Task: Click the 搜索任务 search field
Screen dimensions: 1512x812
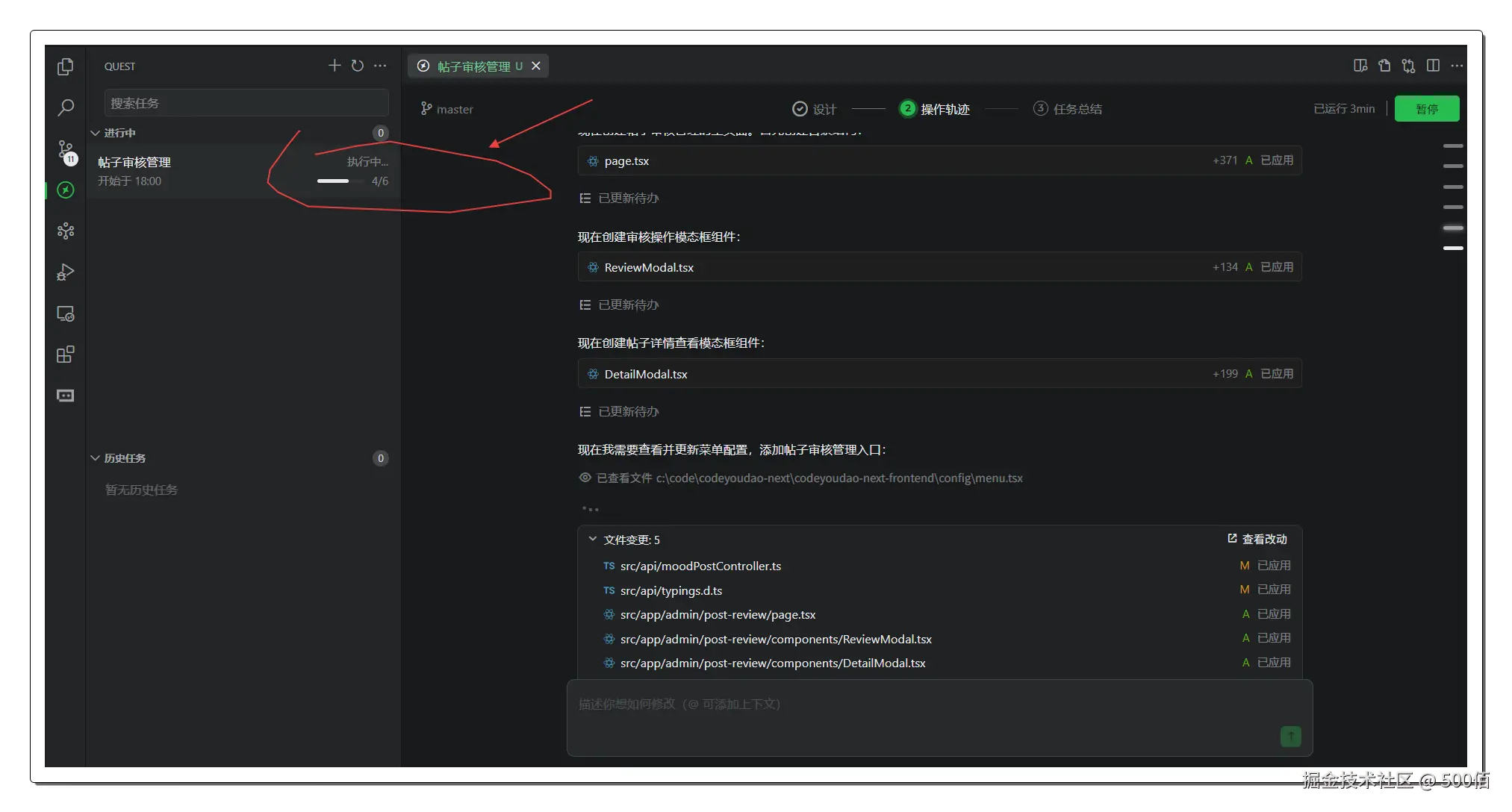Action: [x=246, y=103]
